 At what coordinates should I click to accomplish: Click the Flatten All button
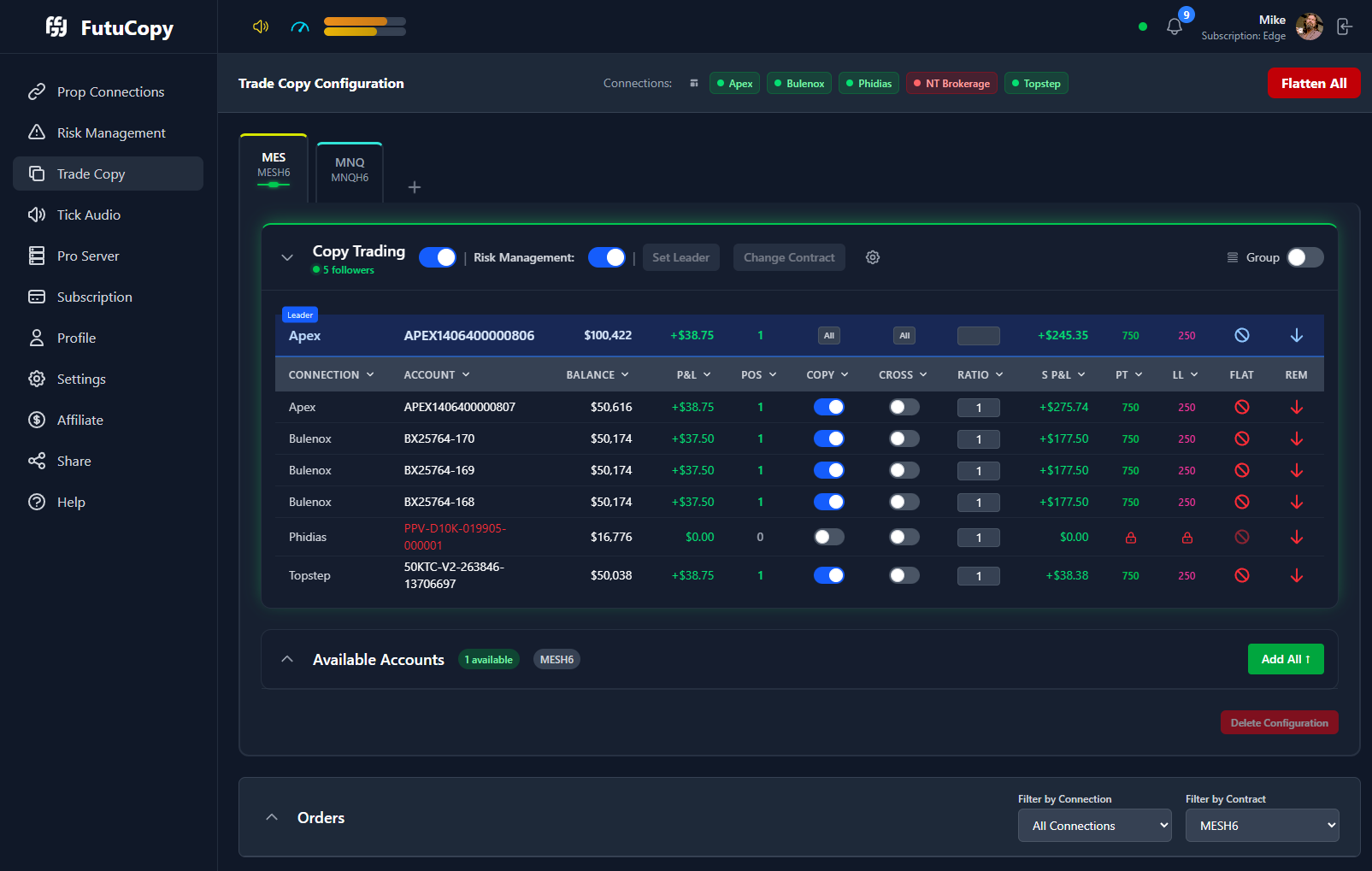[1314, 83]
